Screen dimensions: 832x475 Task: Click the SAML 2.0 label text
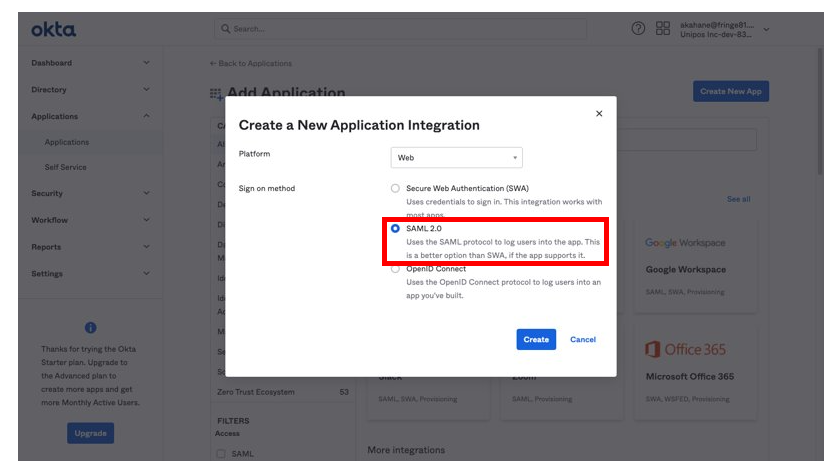423,228
